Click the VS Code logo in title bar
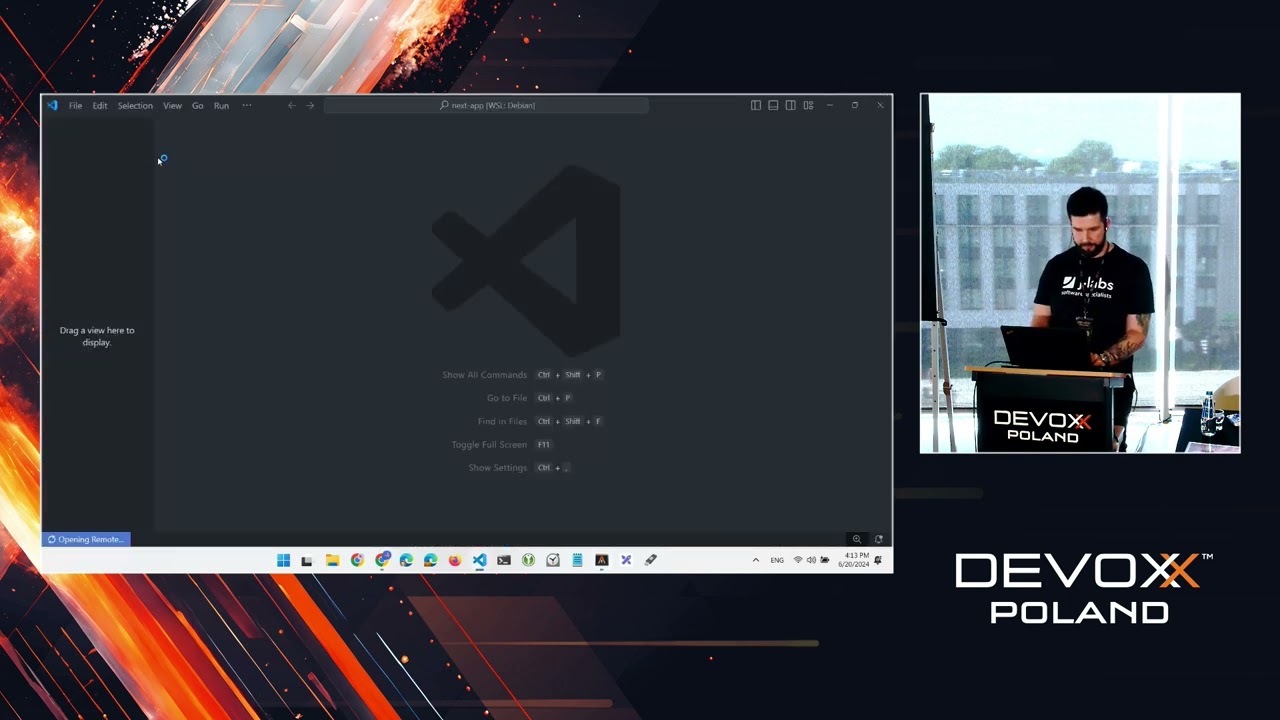Screen dimensions: 1280x720 [52, 105]
